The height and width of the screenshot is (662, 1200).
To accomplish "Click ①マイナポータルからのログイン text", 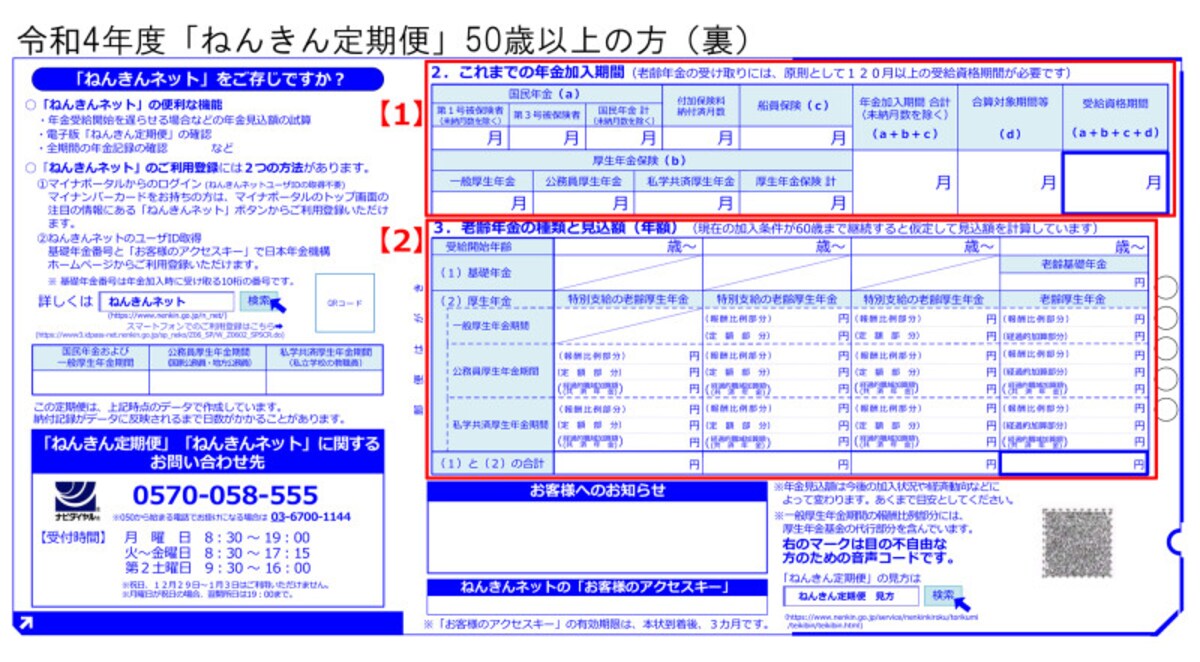I will [x=120, y=186].
